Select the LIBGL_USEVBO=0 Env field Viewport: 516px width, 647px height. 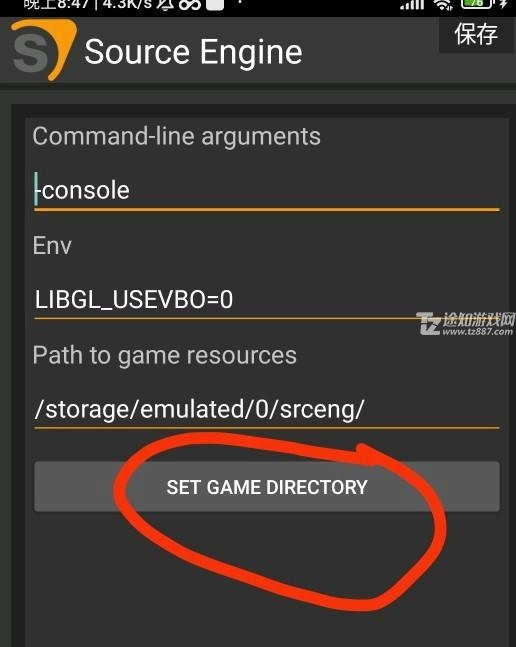click(267, 300)
